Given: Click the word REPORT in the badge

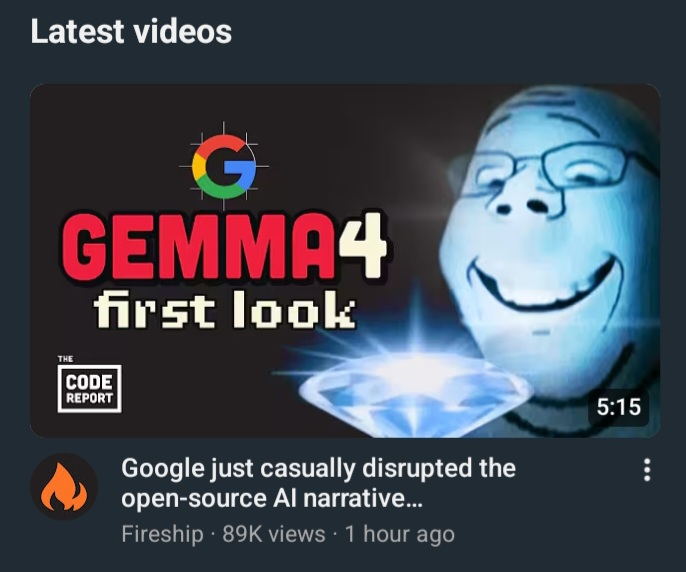Looking at the screenshot, I should pos(89,398).
